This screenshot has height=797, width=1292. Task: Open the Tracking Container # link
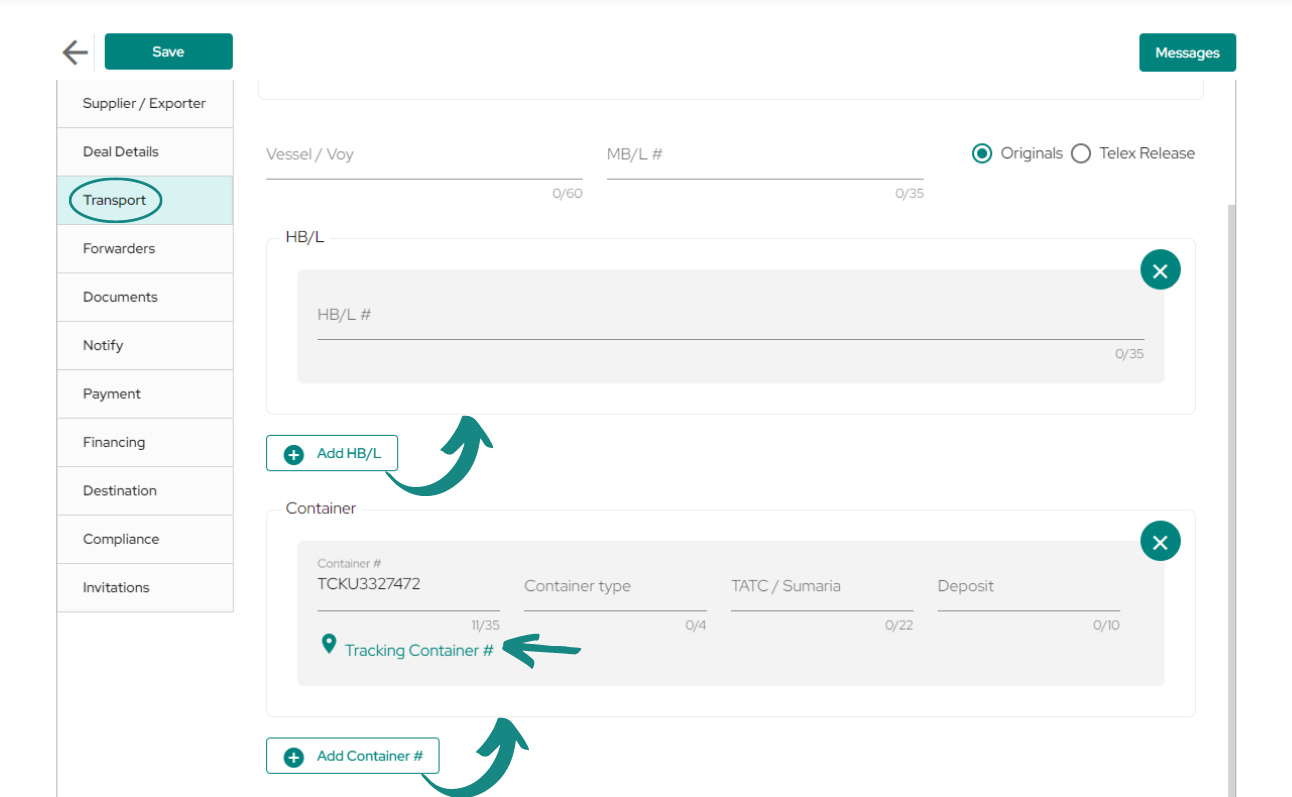(x=419, y=650)
